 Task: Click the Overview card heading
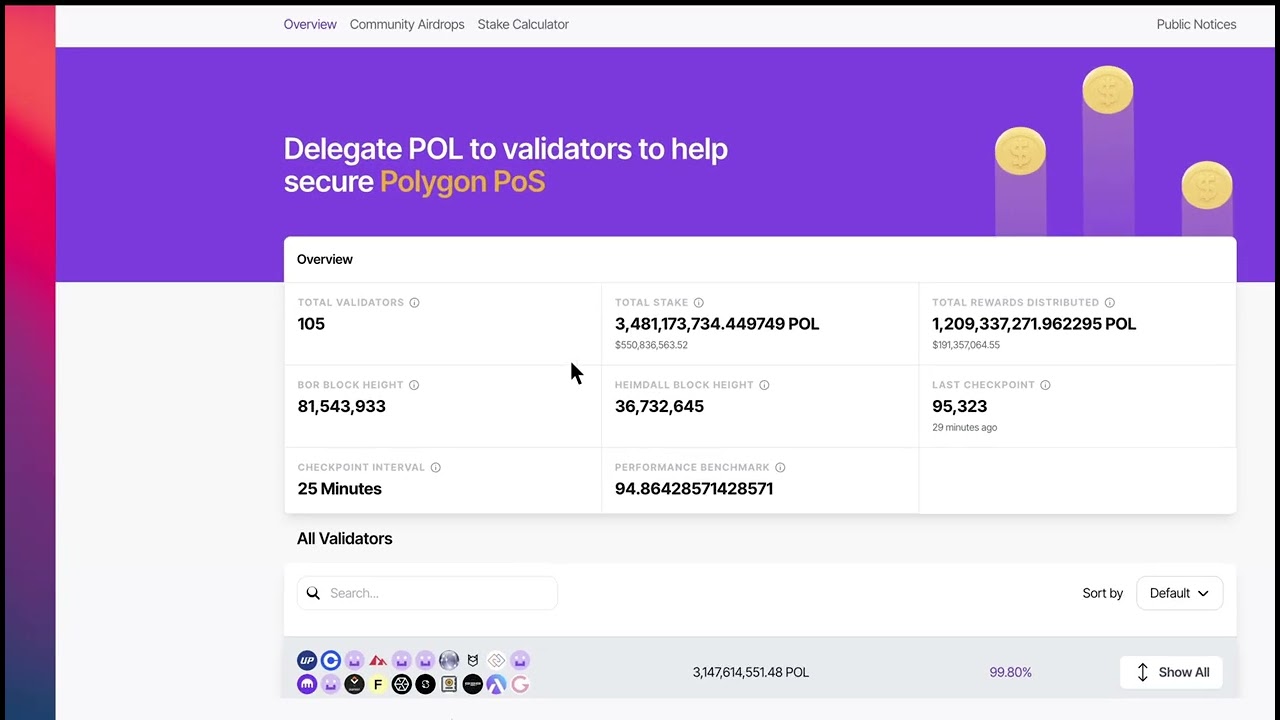(x=324, y=259)
